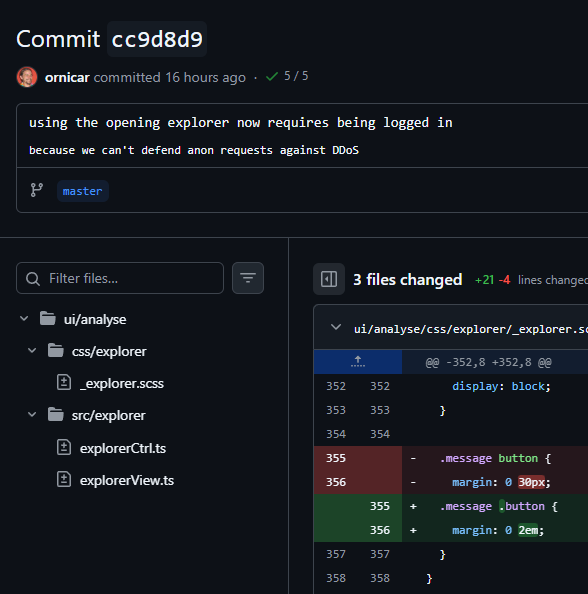The image size is (588, 594).
Task: Collapse the ui/analyse folder
Action: (24, 319)
